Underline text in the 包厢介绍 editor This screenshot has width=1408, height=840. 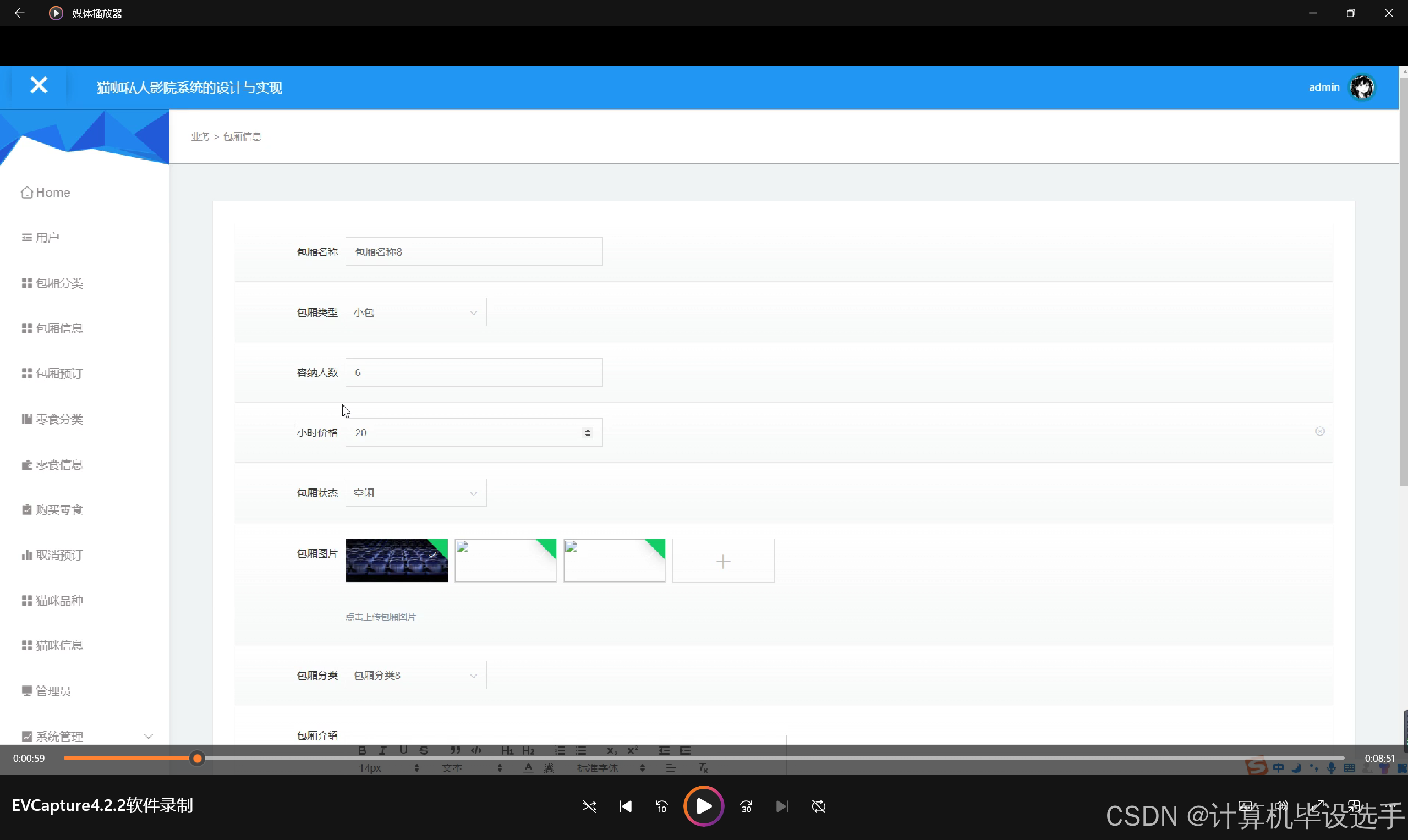click(404, 750)
